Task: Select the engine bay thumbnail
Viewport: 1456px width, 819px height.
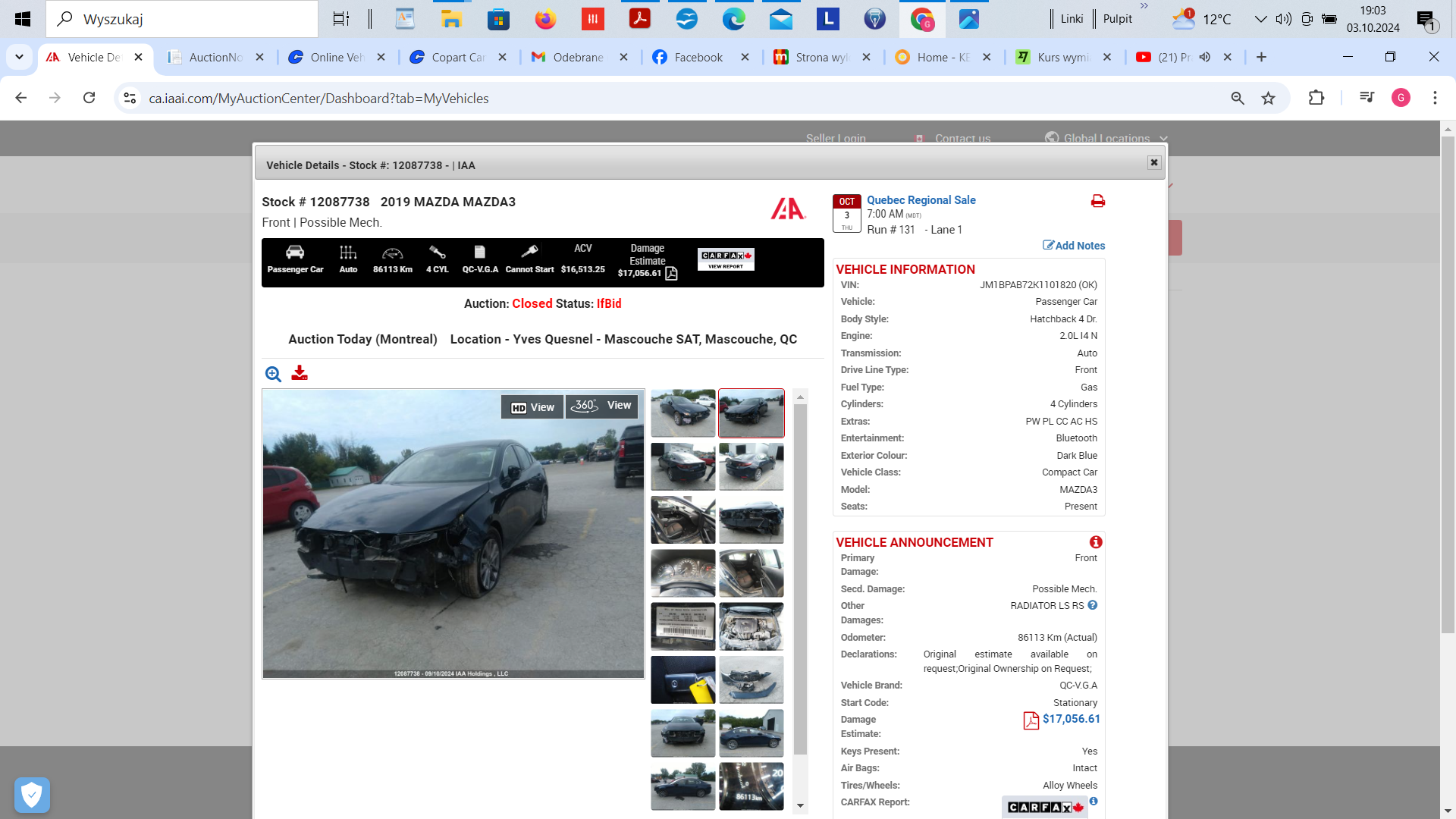Action: [752, 626]
